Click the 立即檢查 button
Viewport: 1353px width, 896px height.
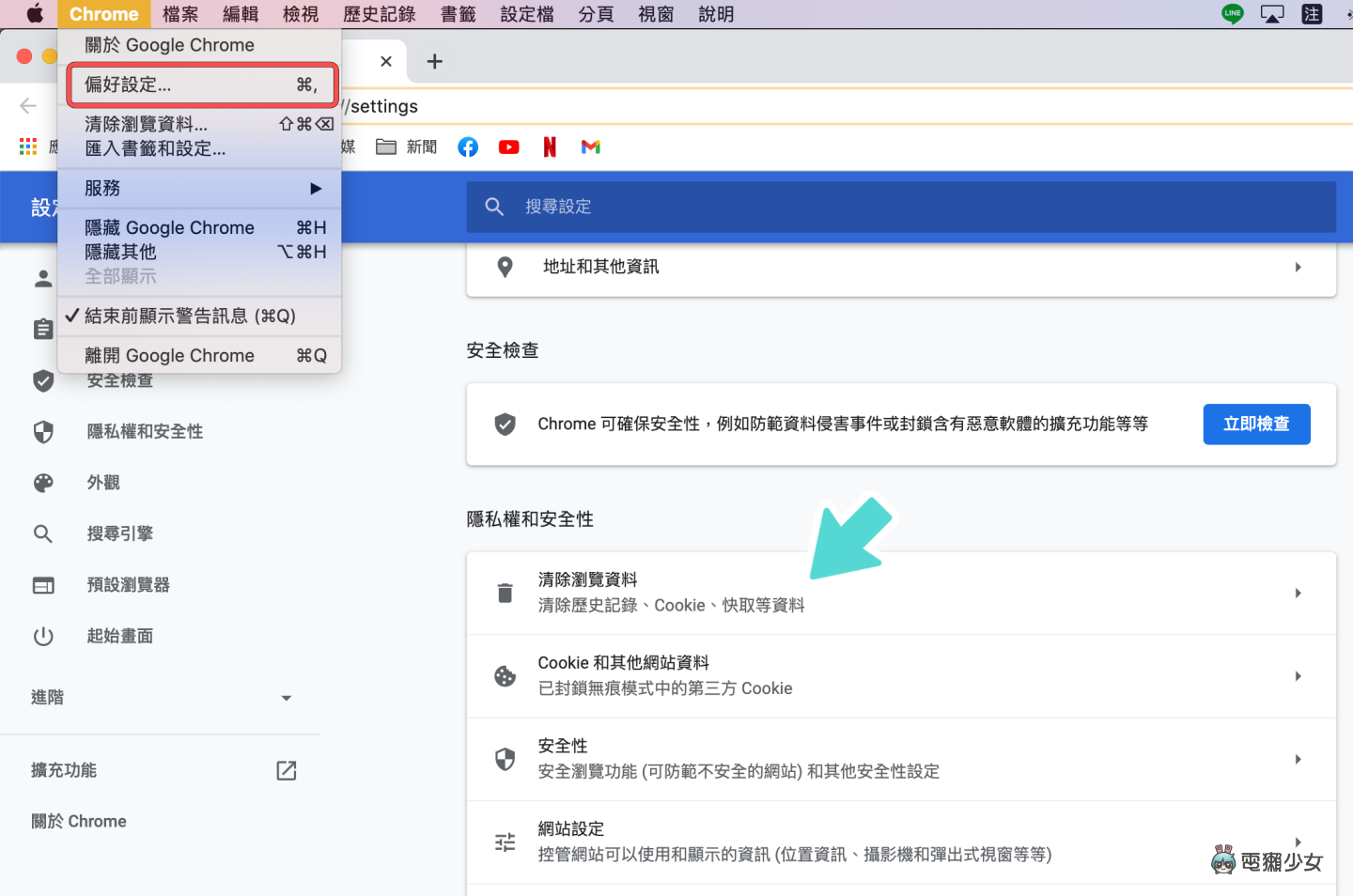(x=1256, y=425)
